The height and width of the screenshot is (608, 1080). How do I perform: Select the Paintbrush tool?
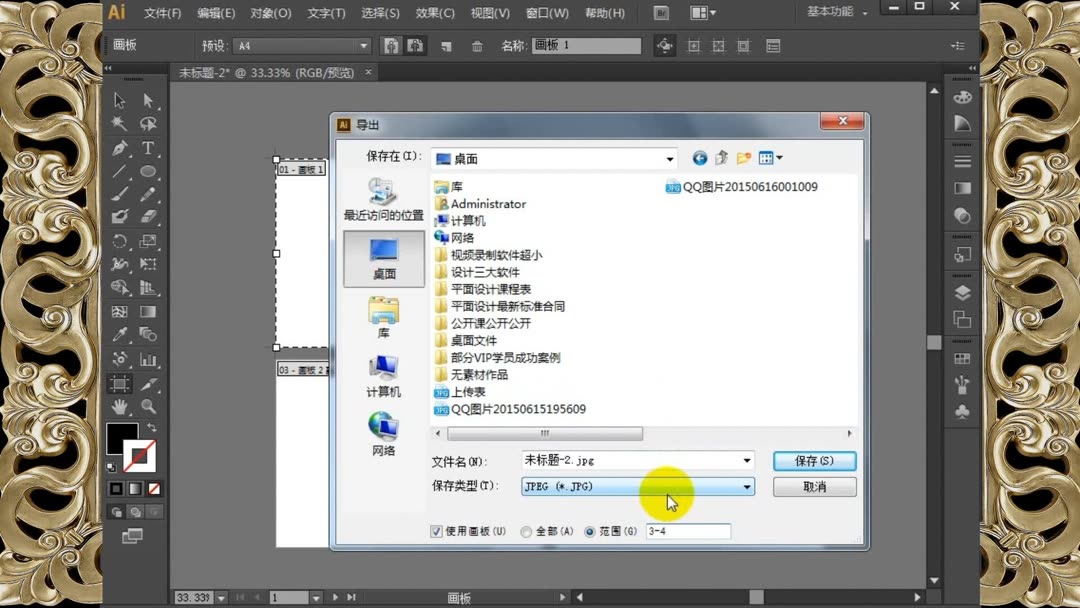coord(119,194)
